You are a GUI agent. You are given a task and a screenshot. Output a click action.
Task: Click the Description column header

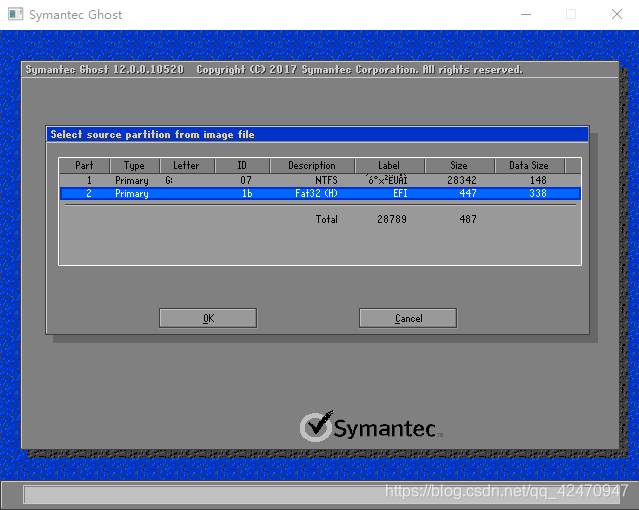tap(312, 166)
